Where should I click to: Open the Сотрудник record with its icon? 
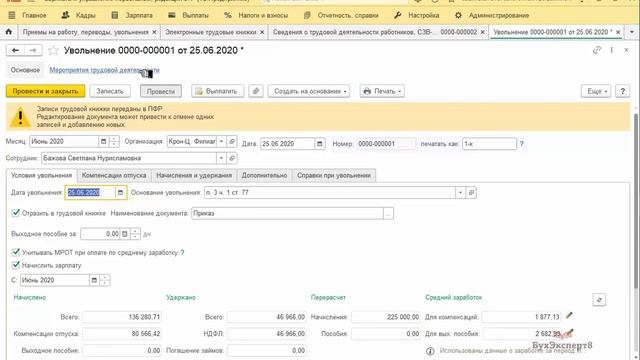[x=232, y=158]
